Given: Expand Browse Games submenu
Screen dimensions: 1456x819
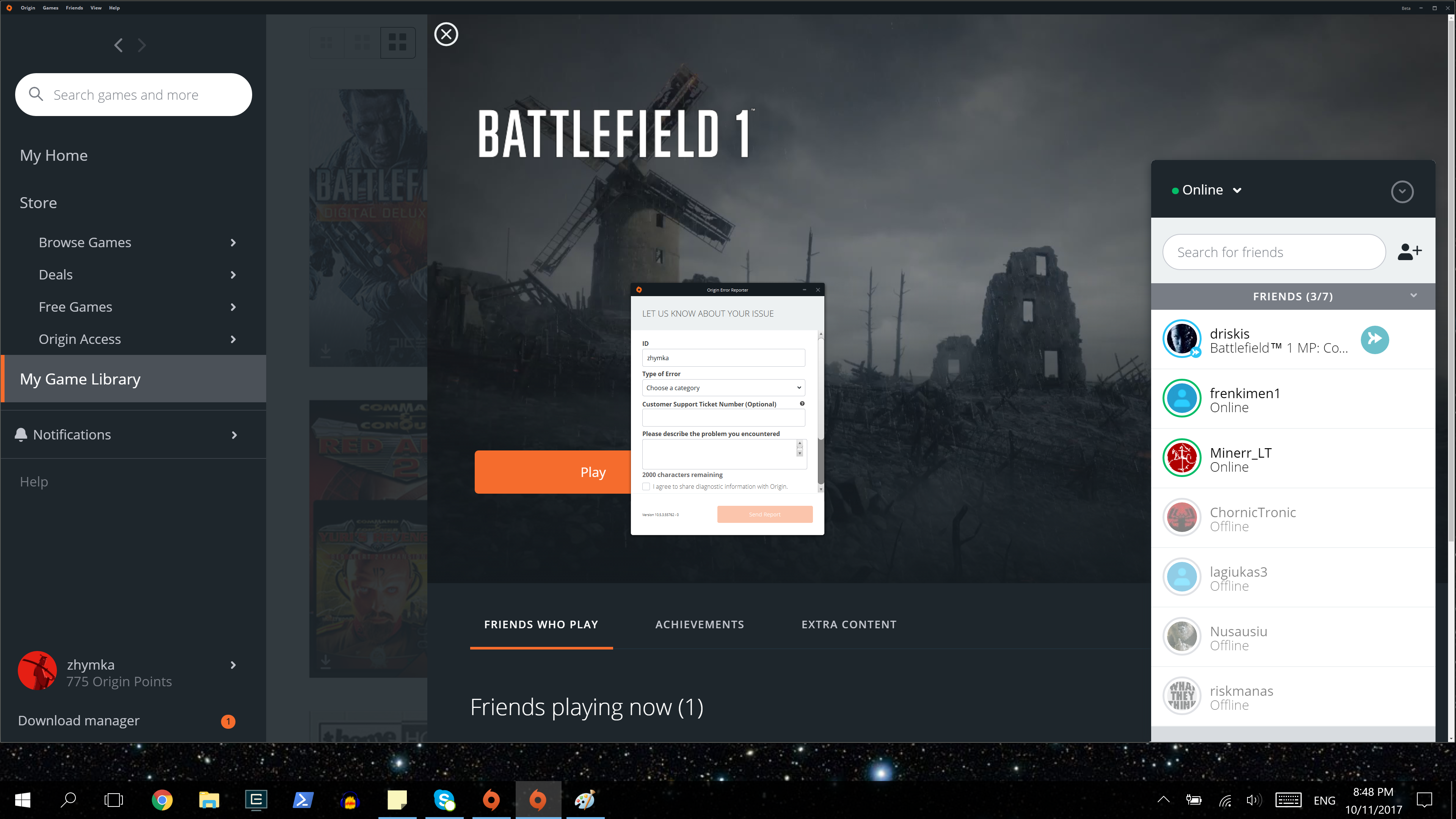Looking at the screenshot, I should [x=233, y=243].
